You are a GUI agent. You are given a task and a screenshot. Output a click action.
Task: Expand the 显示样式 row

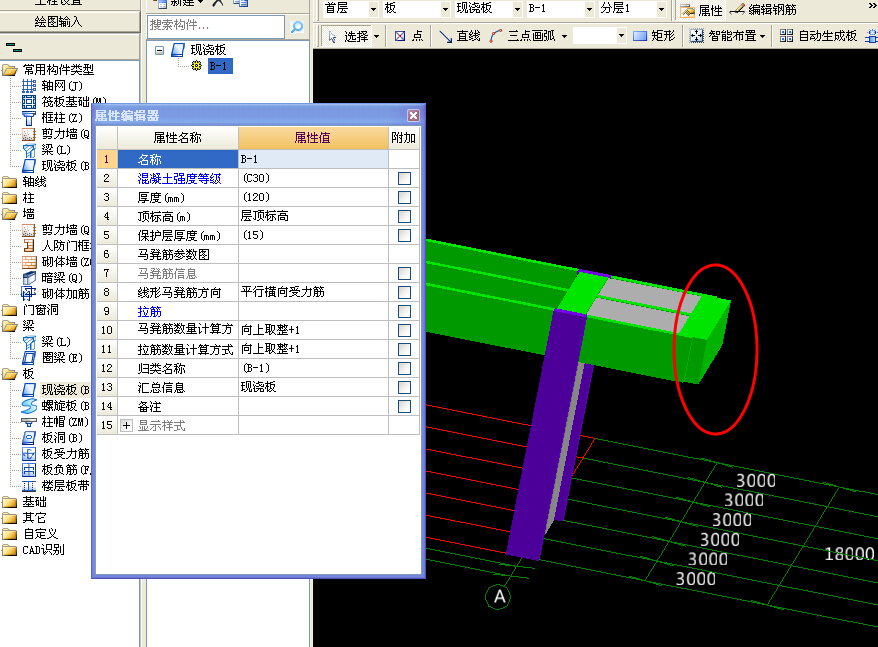click(127, 426)
